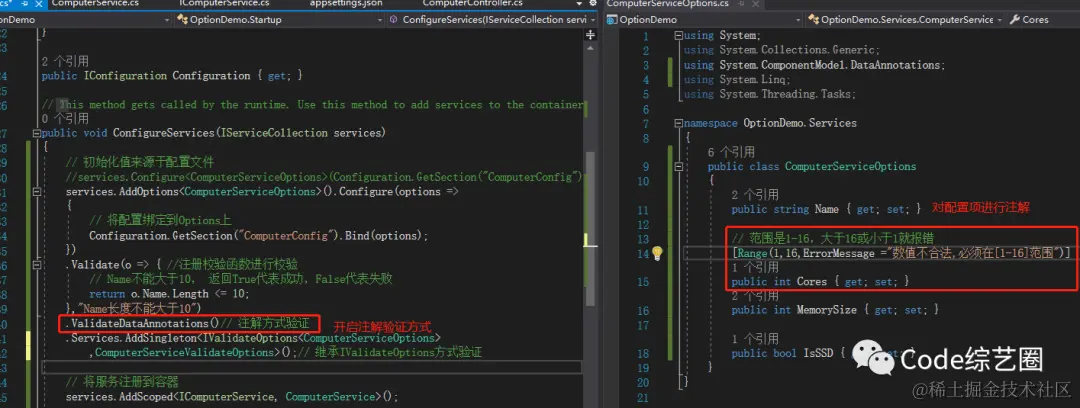Show the 0 个引用 references above ConfigureServices
The width and height of the screenshot is (1080, 408).
(x=65, y=119)
